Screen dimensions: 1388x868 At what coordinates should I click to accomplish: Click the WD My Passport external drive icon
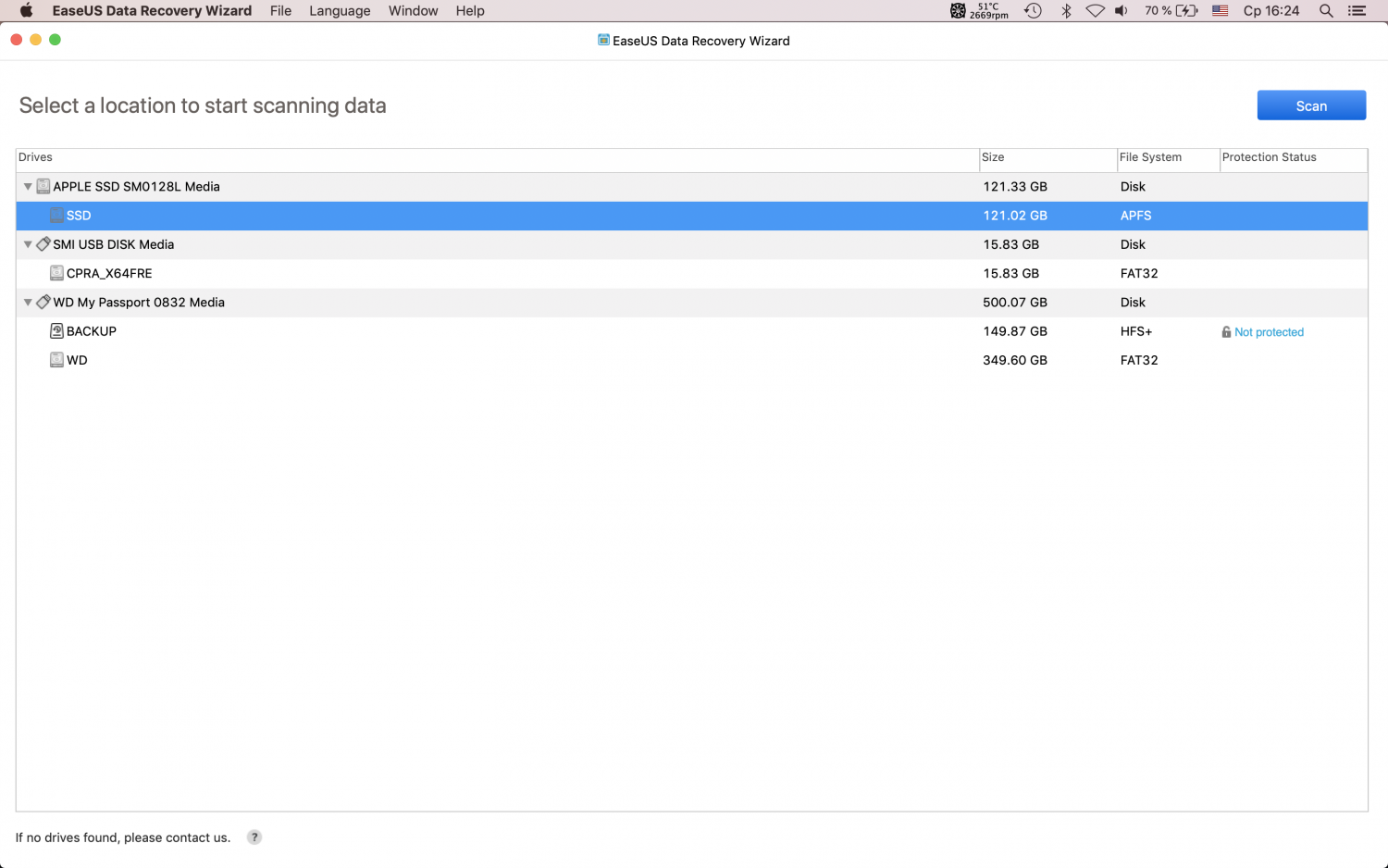point(43,302)
